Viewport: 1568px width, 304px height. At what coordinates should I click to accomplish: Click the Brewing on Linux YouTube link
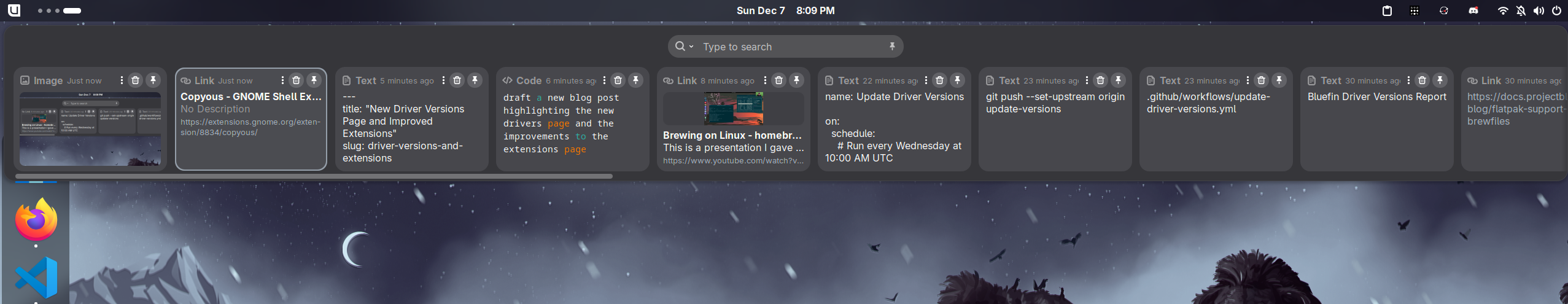[x=733, y=161]
